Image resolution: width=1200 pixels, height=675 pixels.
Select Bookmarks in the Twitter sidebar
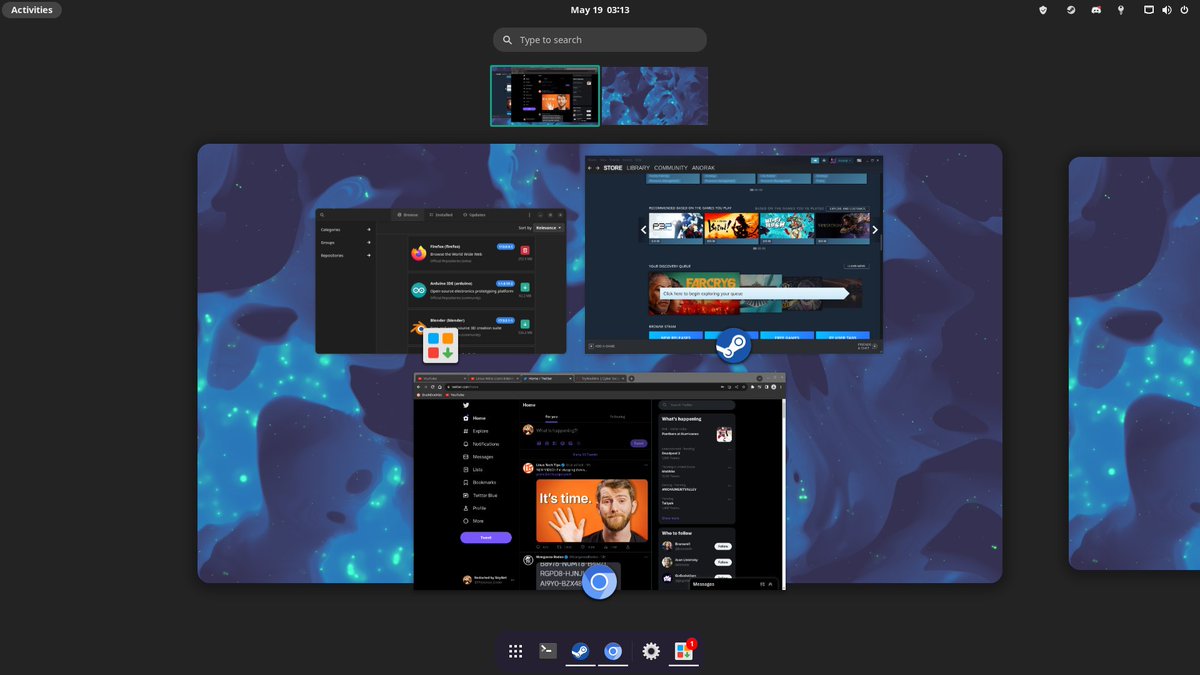tap(483, 482)
